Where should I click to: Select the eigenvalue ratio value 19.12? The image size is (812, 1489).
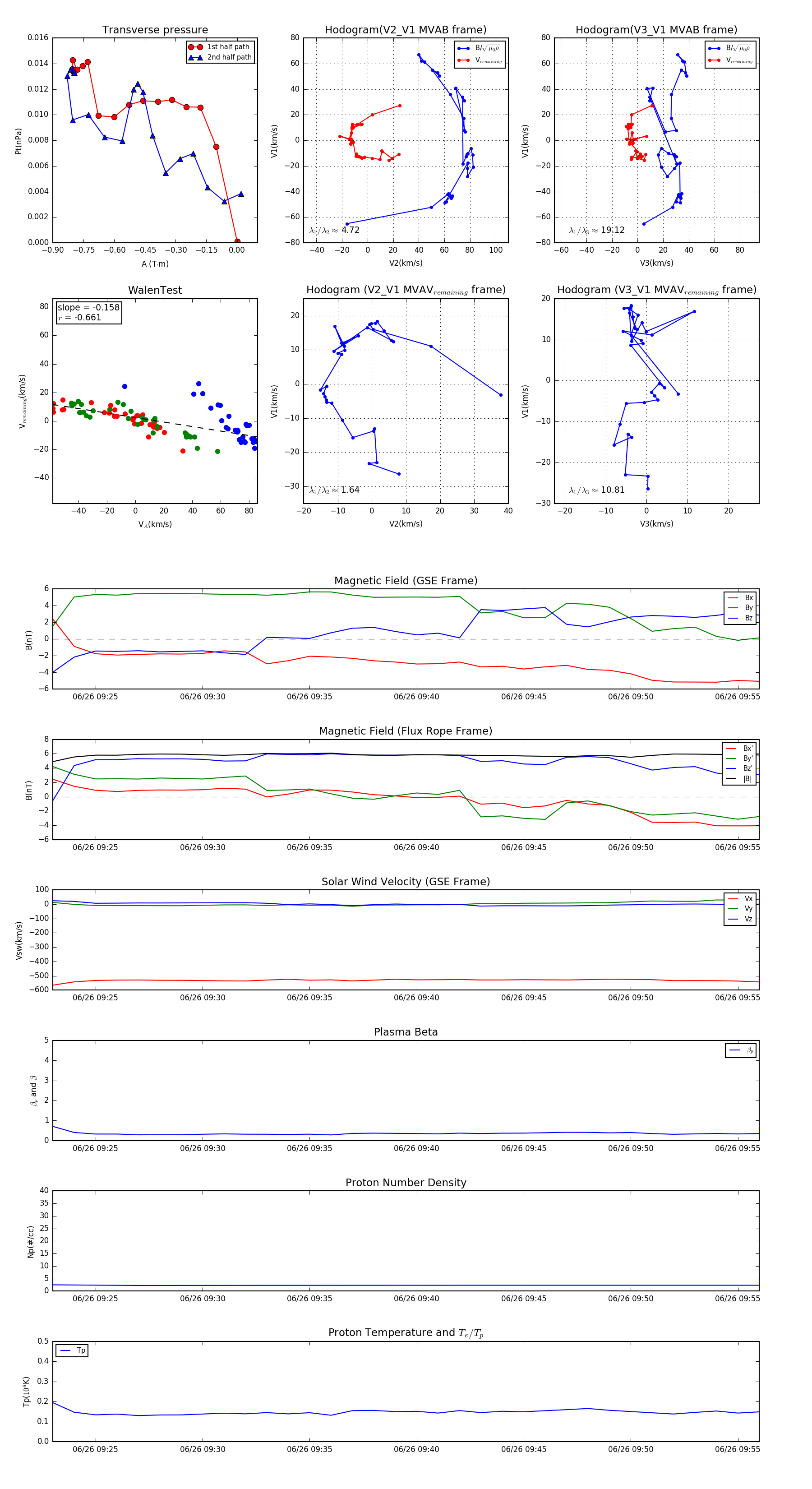point(613,230)
